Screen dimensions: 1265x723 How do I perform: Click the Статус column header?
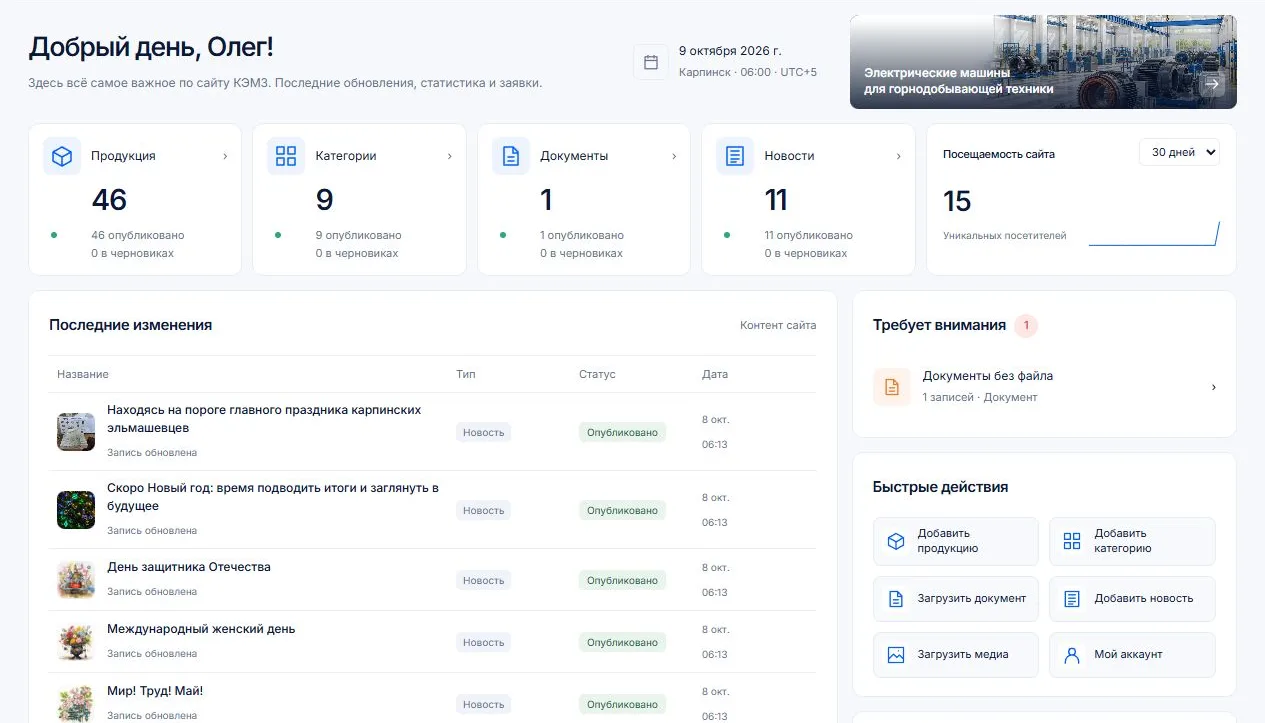point(597,374)
